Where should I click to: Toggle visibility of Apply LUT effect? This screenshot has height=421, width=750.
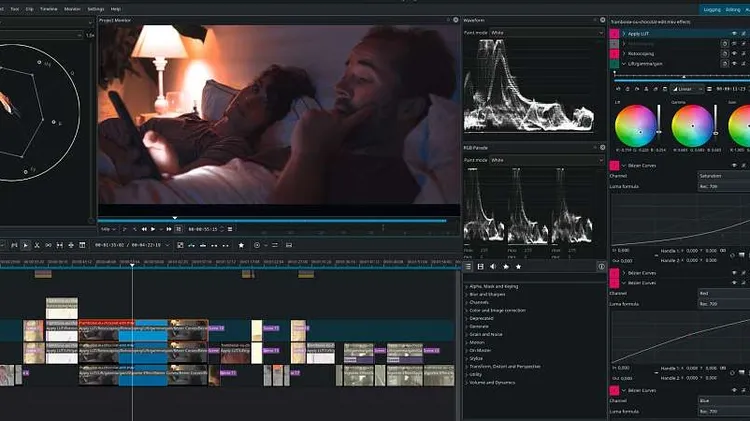pos(733,33)
